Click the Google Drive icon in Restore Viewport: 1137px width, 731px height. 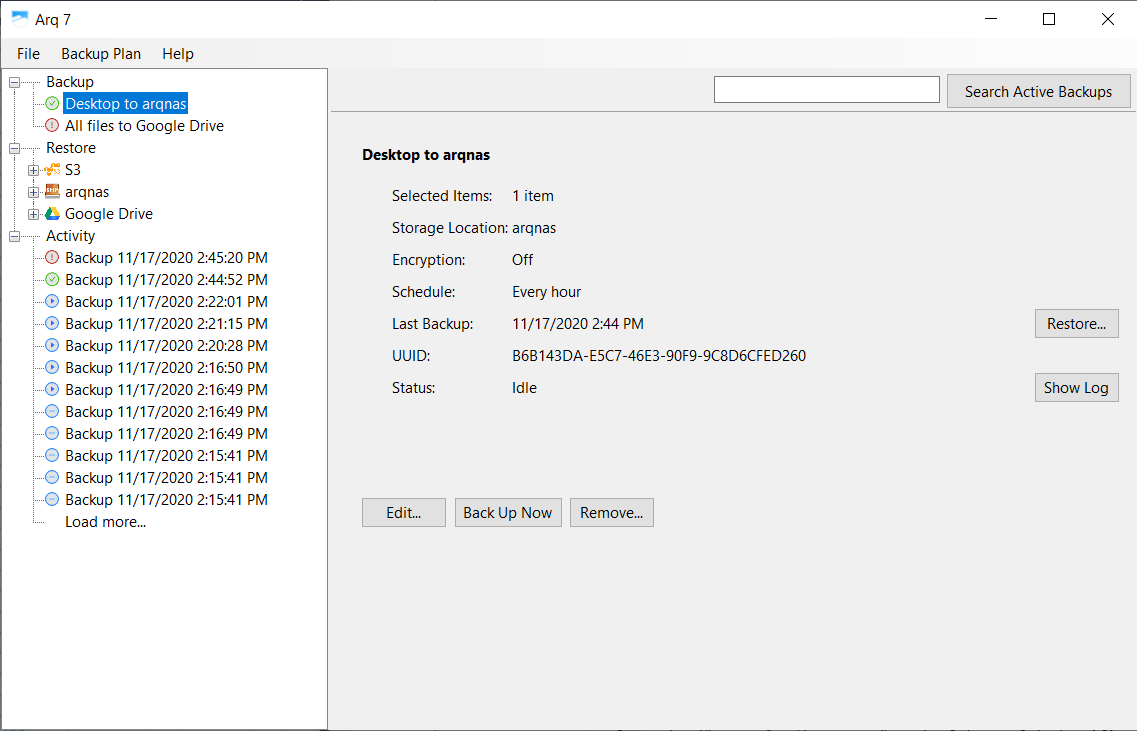click(x=52, y=214)
